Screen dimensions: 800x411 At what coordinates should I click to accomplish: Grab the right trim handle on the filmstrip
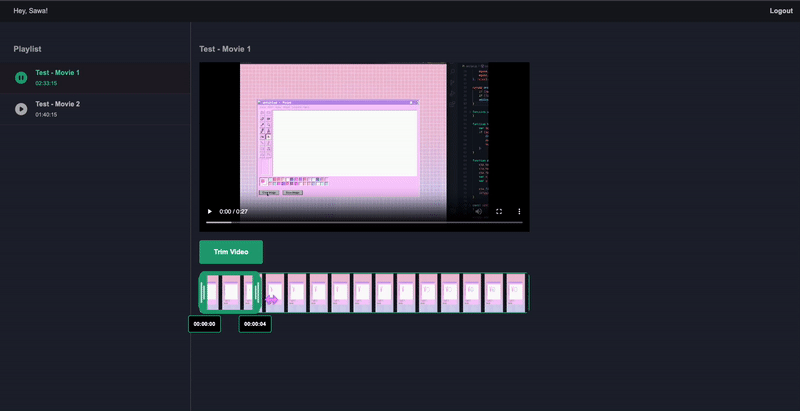(x=257, y=293)
